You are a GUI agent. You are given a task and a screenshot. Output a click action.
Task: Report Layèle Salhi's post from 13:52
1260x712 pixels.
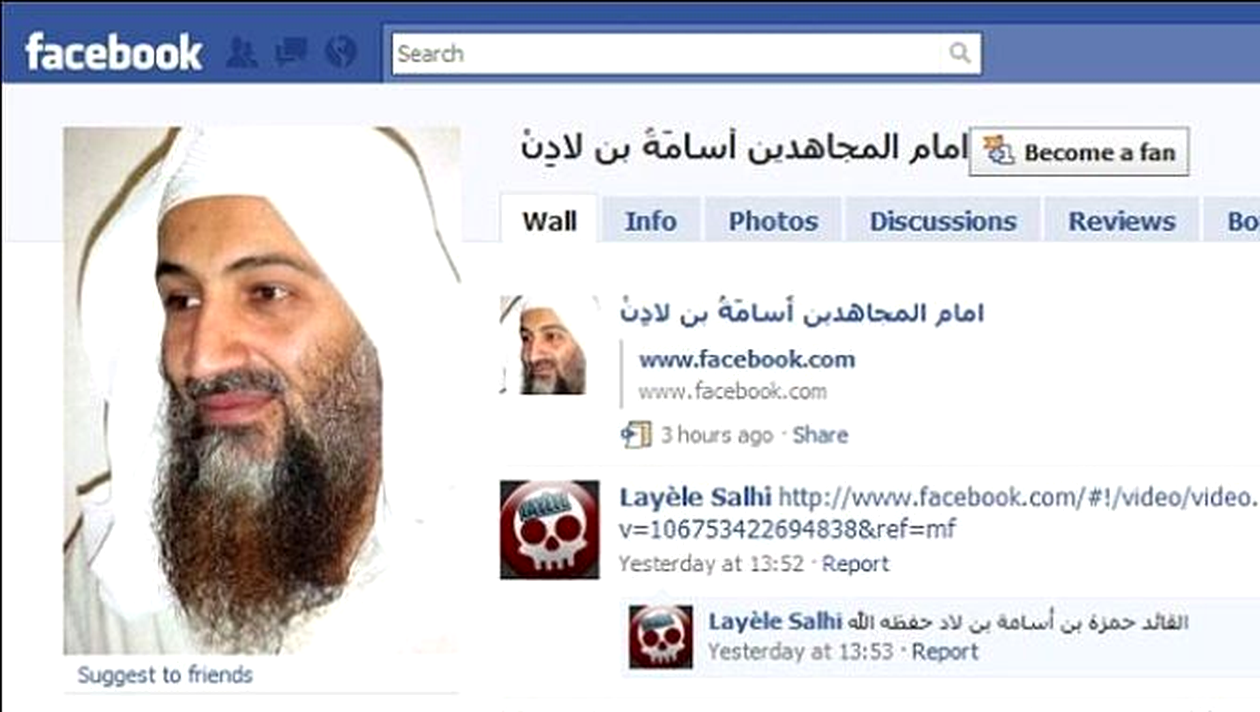855,564
